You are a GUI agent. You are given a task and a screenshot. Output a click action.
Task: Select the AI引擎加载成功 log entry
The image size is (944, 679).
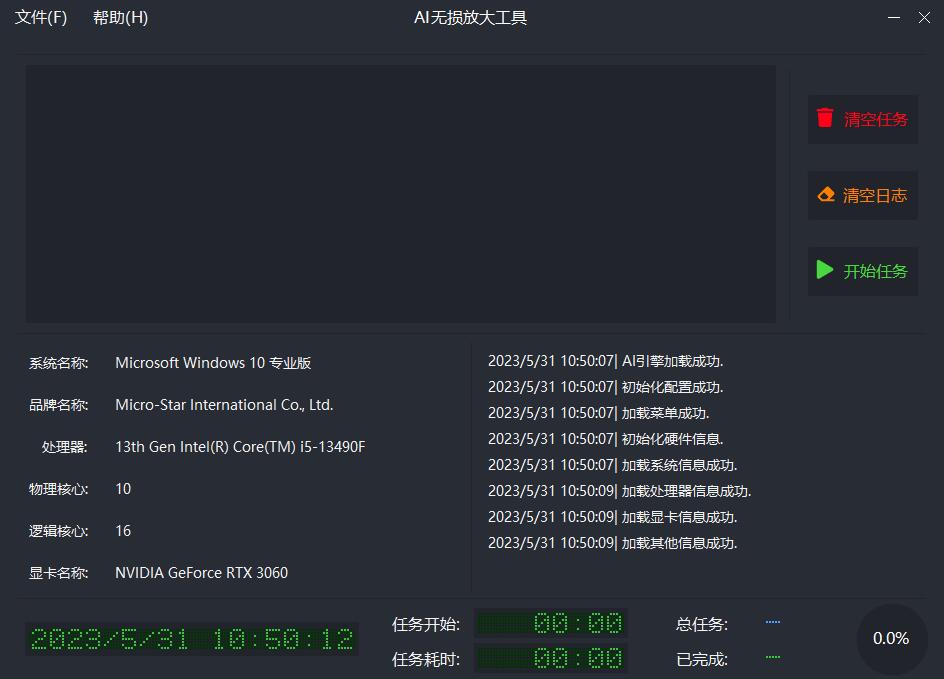(x=606, y=361)
